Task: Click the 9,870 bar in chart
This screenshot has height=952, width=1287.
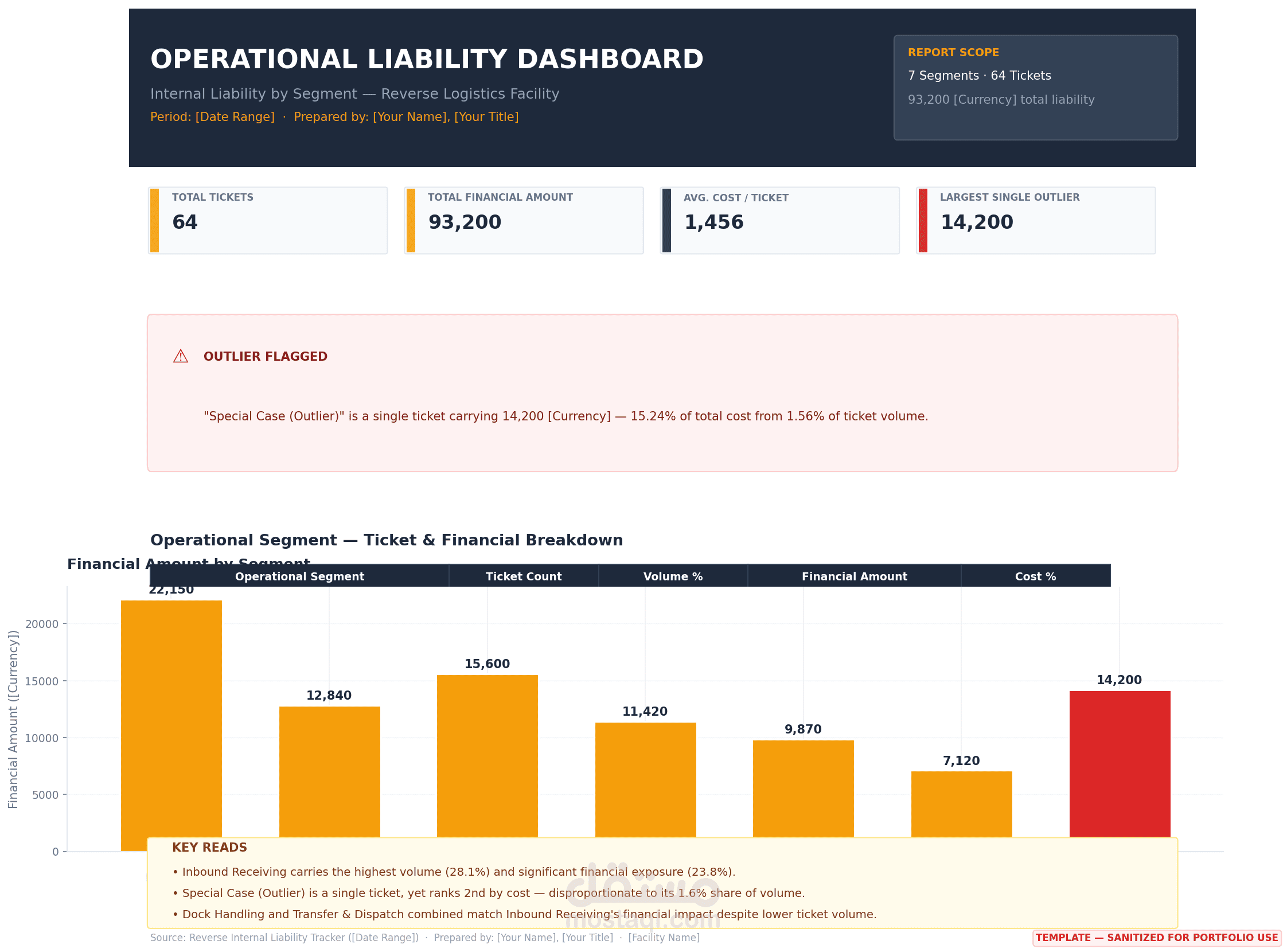Action: [x=803, y=789]
